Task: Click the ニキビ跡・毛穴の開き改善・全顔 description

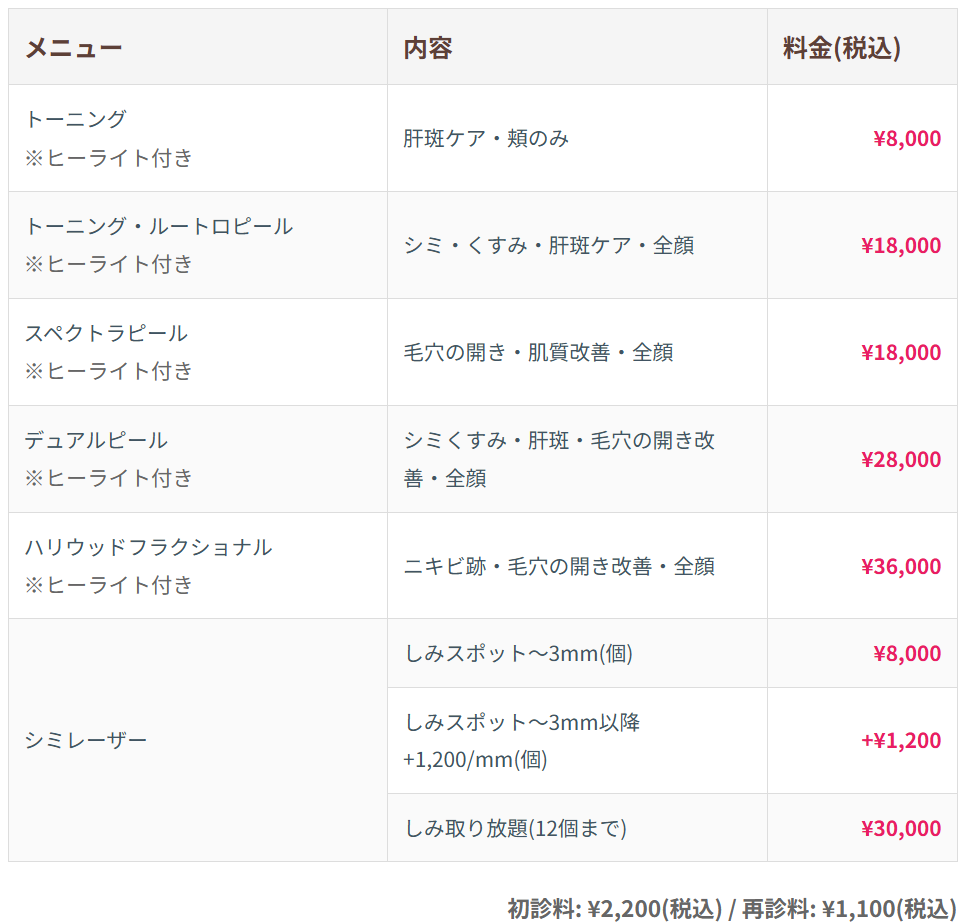Action: coord(559,567)
